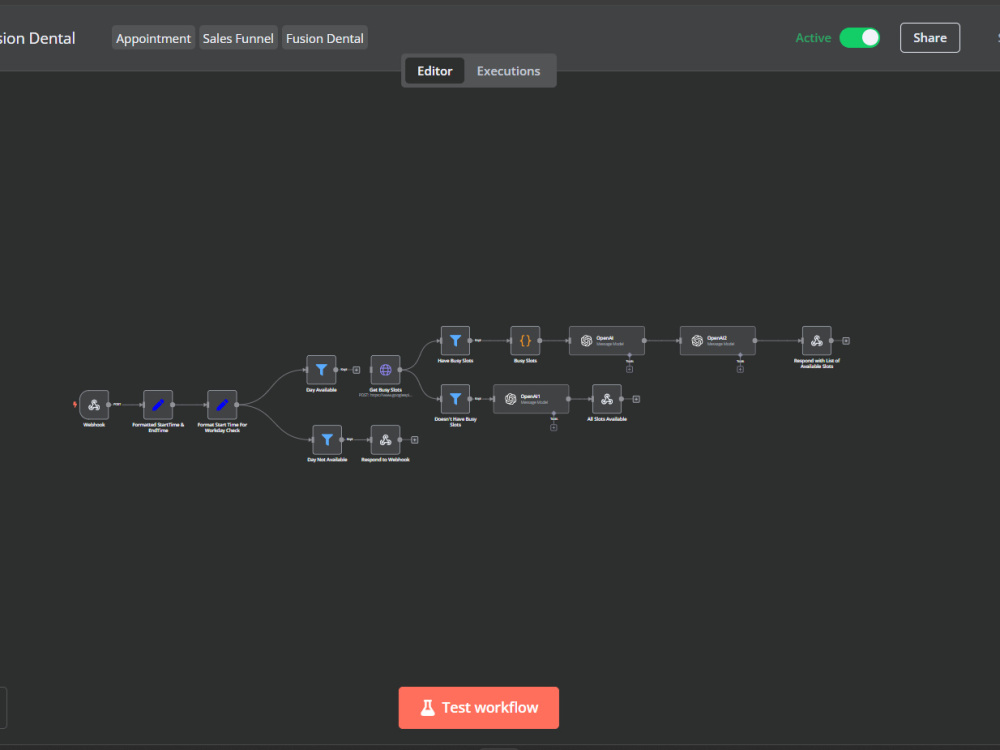The height and width of the screenshot is (750, 1000).
Task: Click the Webhook output connector dot
Action: 108,404
